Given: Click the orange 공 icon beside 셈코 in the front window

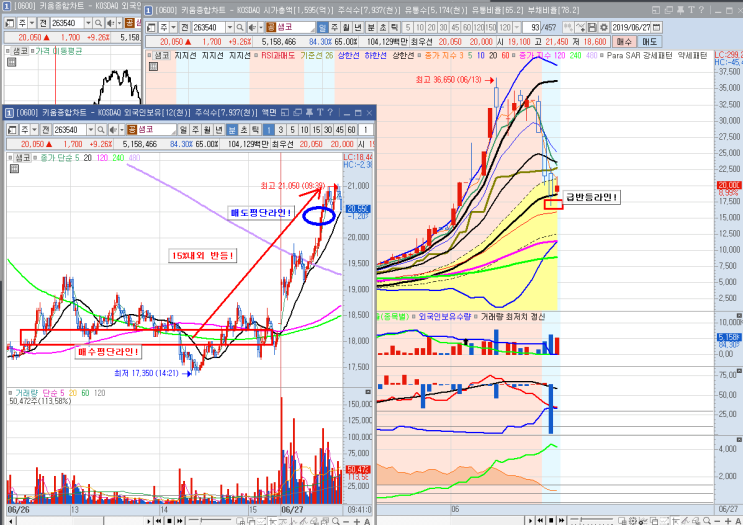Looking at the screenshot, I should [x=132, y=130].
